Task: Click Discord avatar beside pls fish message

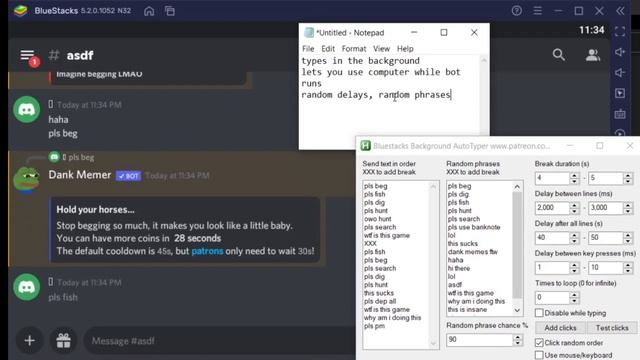Action: click(x=27, y=287)
